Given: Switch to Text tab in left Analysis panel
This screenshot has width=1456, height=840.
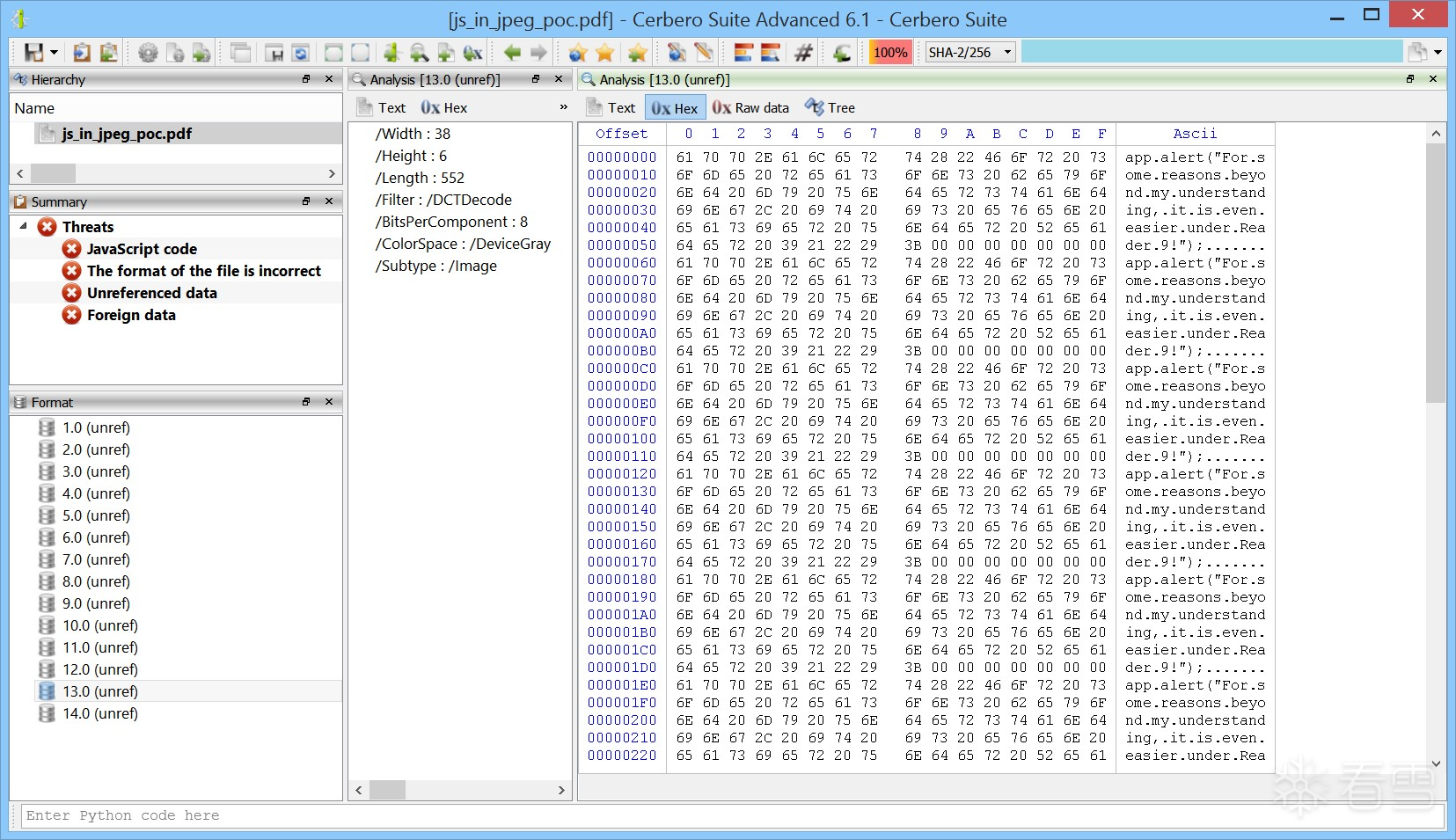Looking at the screenshot, I should pos(381,107).
